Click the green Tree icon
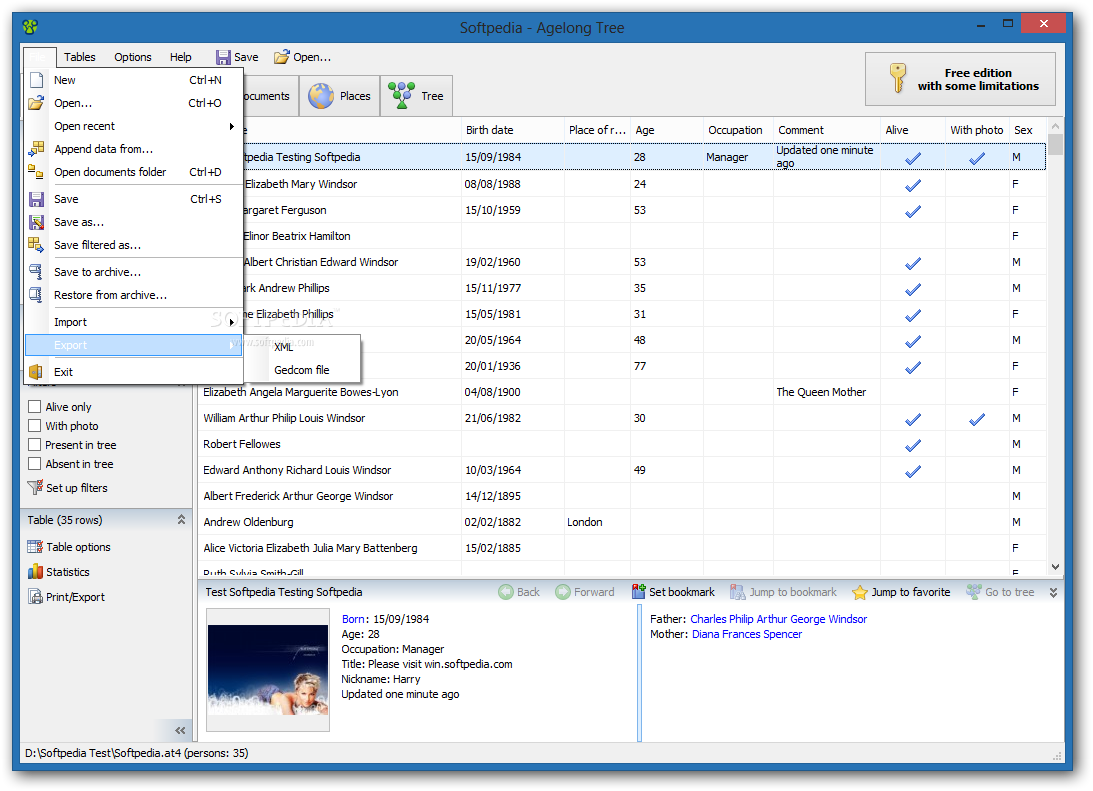The height and width of the screenshot is (791, 1093). pyautogui.click(x=402, y=95)
